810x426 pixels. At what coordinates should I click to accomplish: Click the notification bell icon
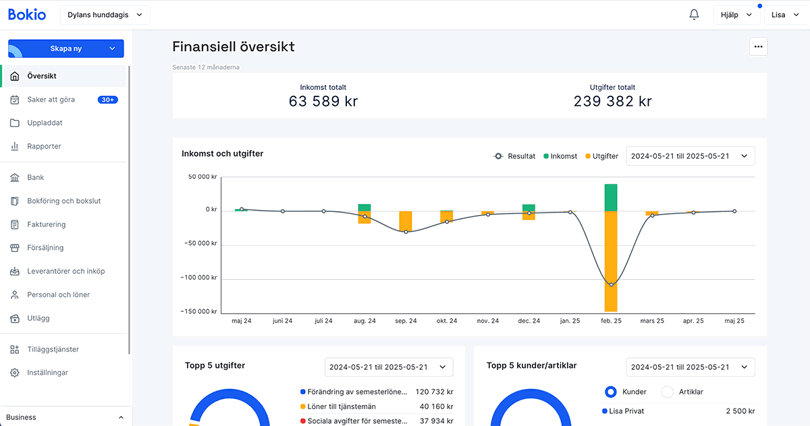click(694, 15)
